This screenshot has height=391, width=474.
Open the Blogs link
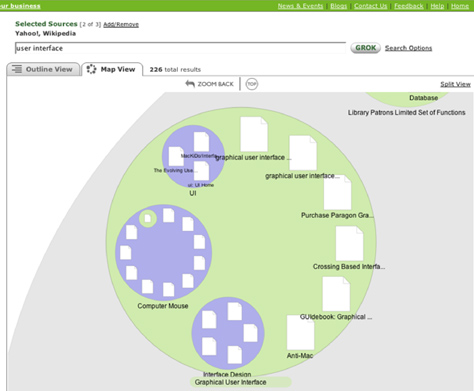(338, 6)
